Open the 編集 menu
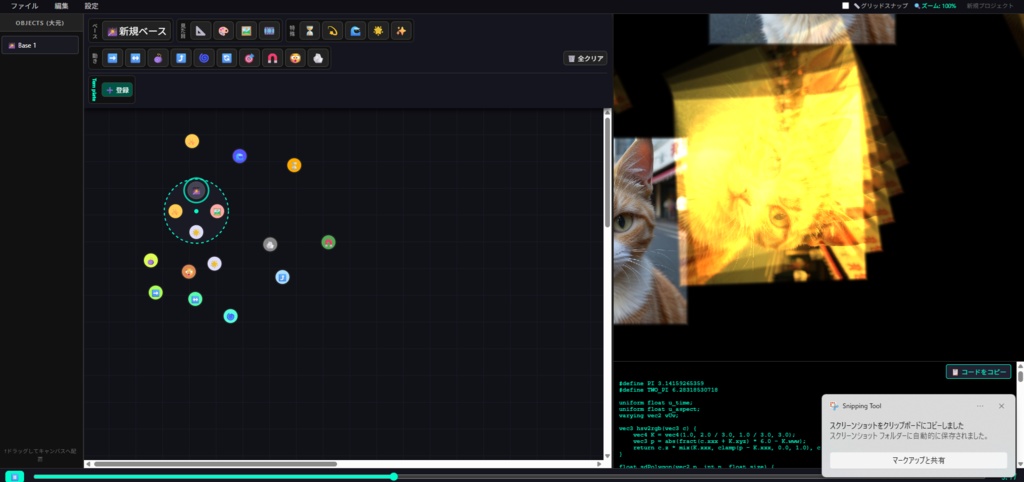This screenshot has width=1024, height=482. (61, 6)
